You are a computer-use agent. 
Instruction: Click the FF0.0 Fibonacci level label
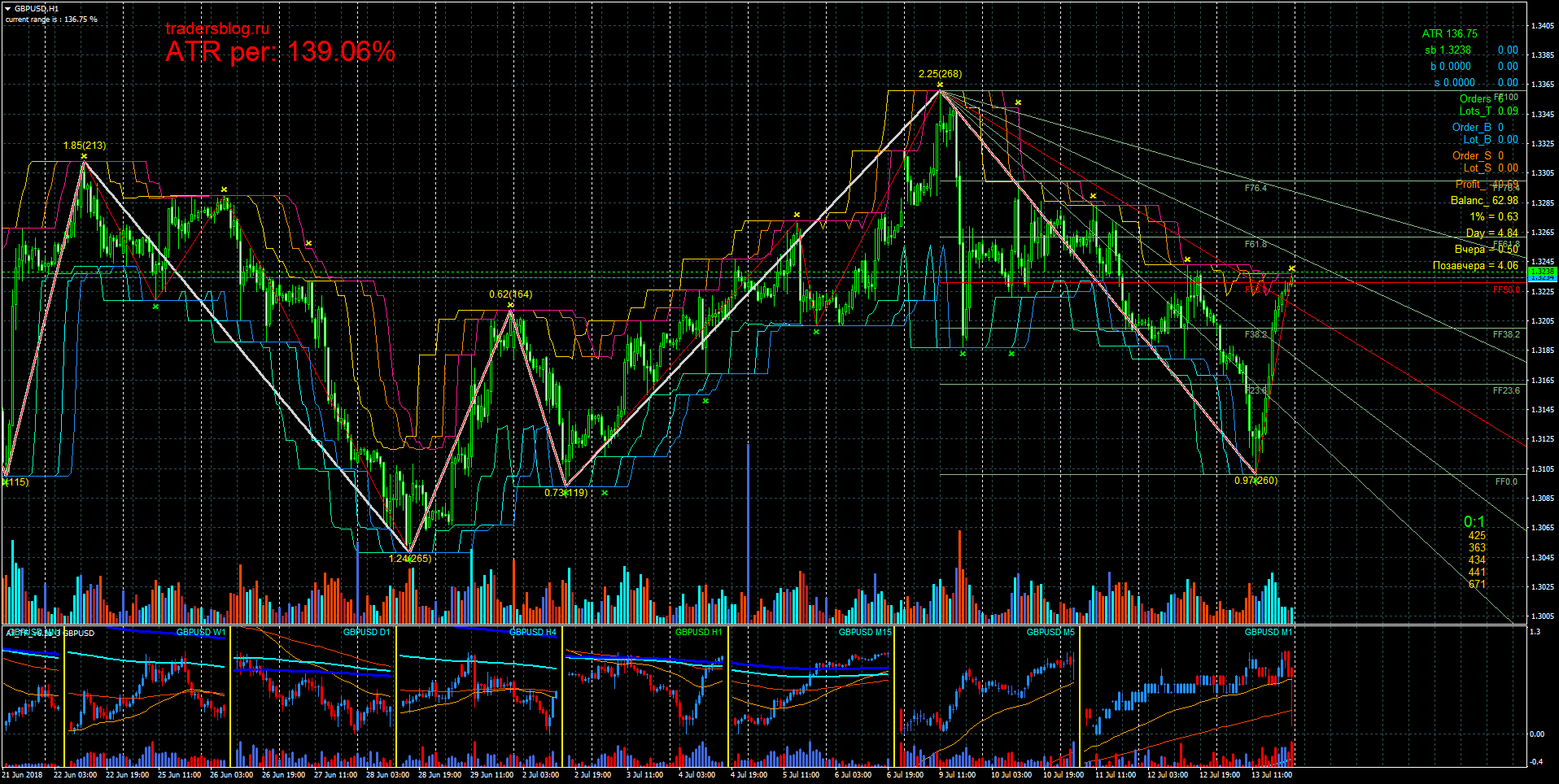pyautogui.click(x=1506, y=481)
